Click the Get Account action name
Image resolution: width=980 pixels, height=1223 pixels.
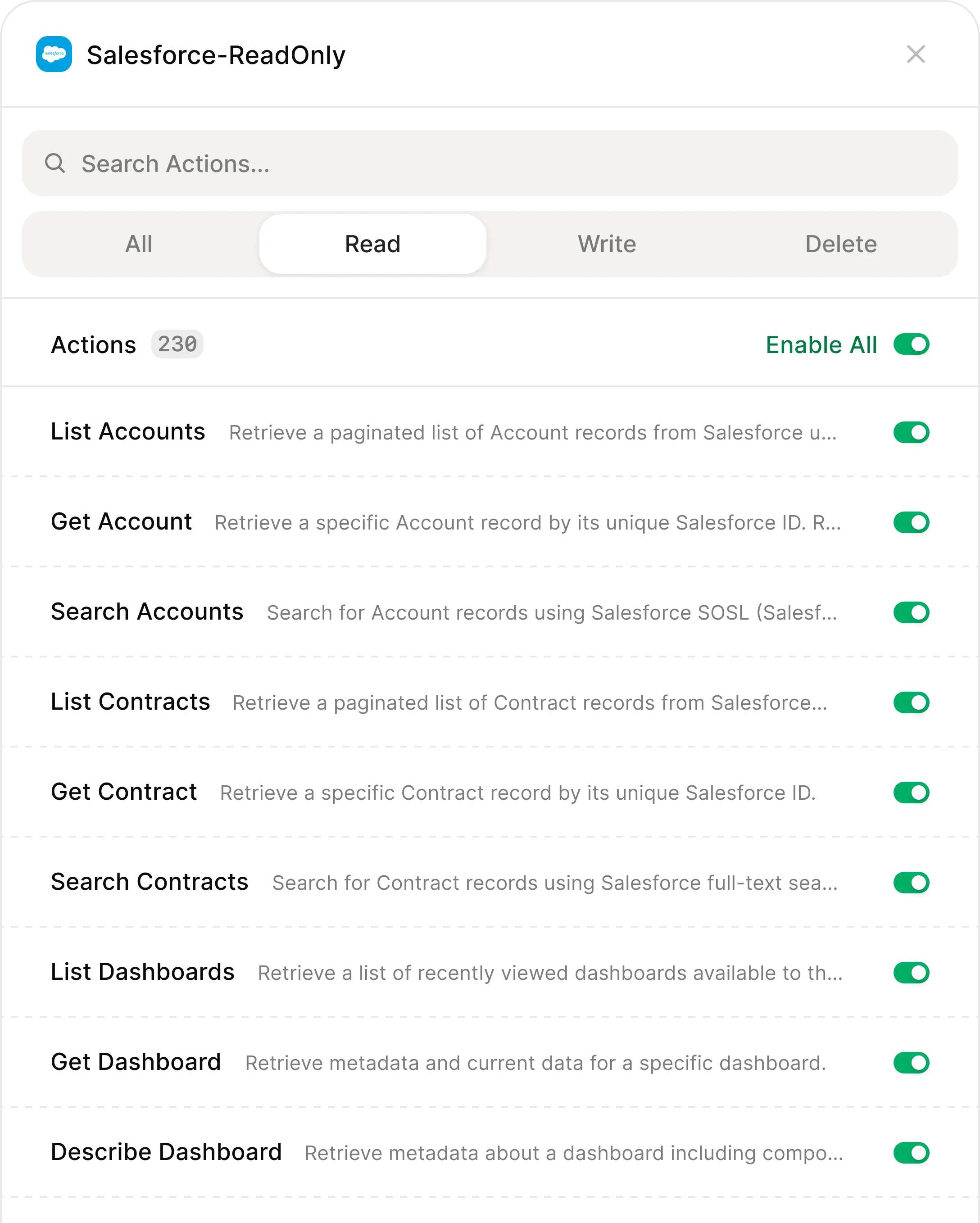(x=122, y=522)
